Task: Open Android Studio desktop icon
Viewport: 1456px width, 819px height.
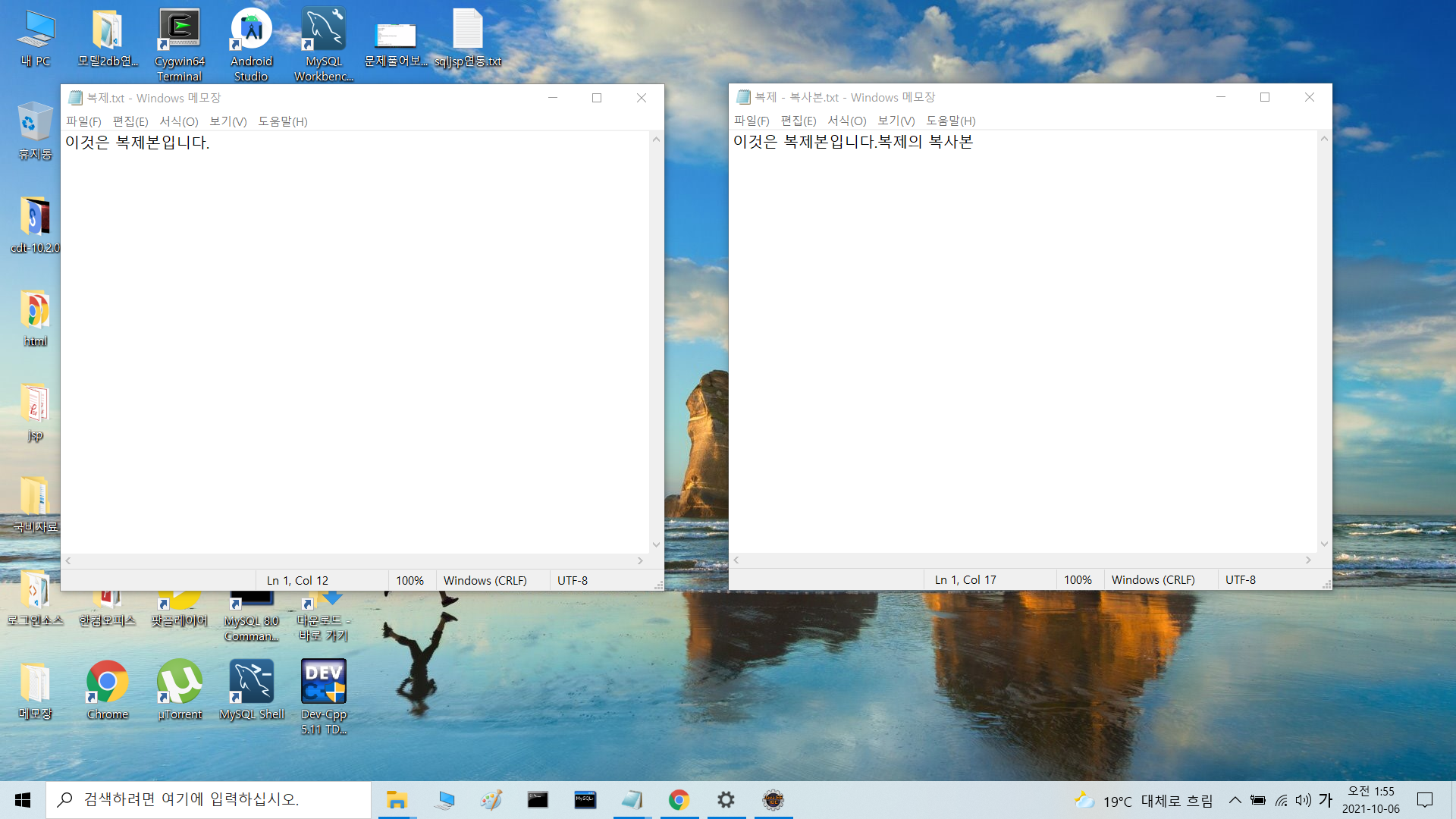Action: pyautogui.click(x=251, y=30)
